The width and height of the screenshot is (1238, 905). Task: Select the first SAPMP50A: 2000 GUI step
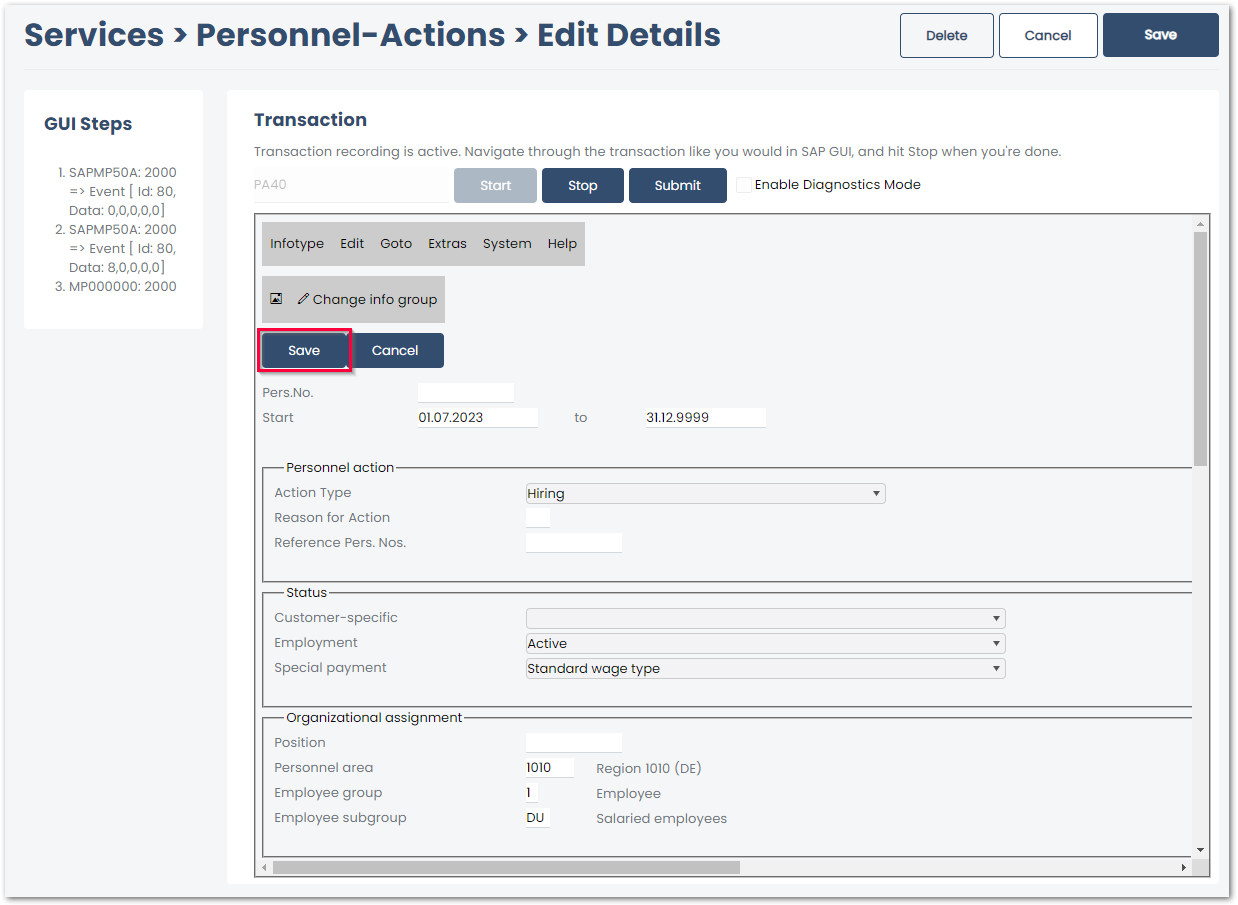(122, 191)
